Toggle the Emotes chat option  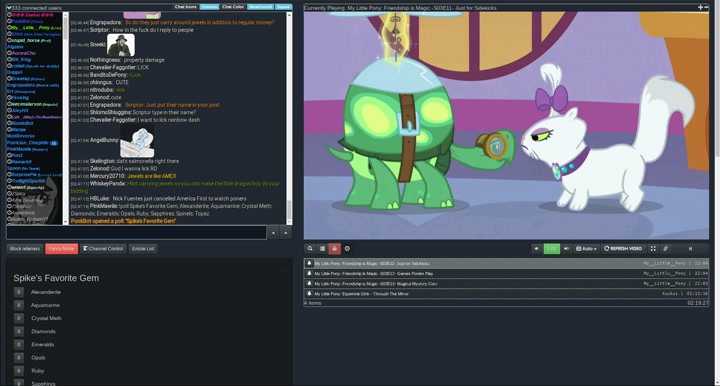[209, 7]
